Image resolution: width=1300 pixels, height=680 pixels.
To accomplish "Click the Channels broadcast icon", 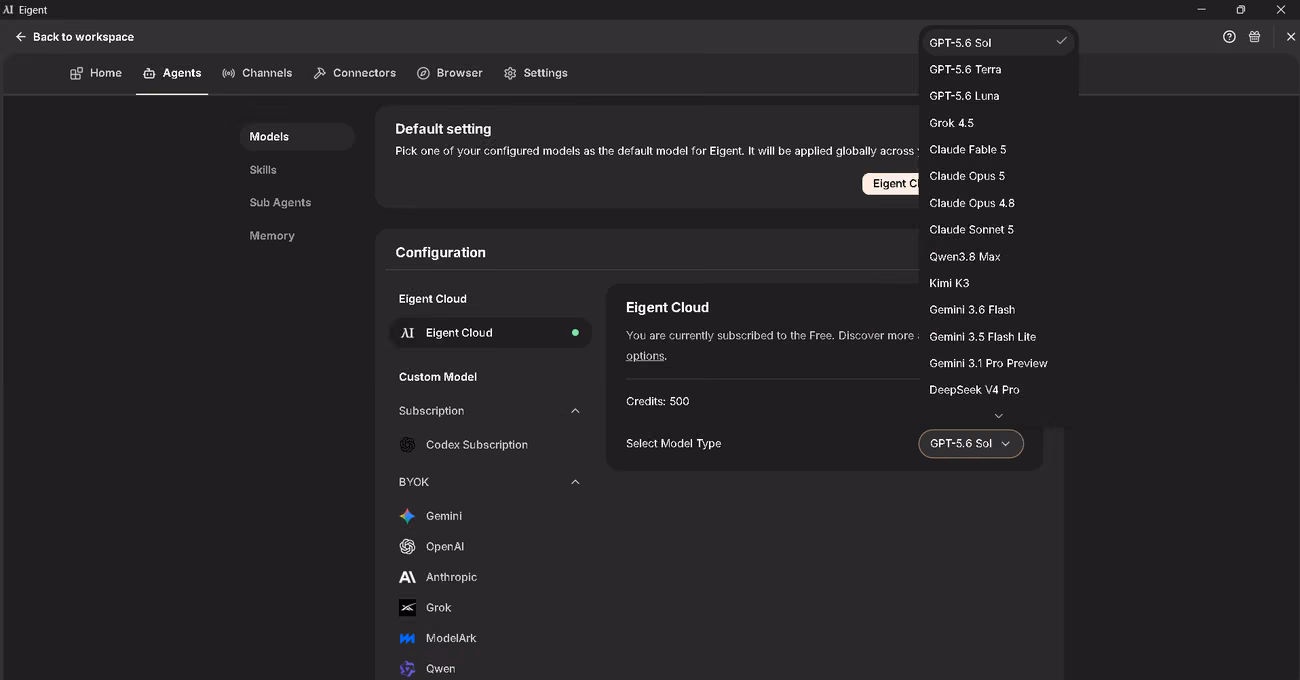I will pyautogui.click(x=228, y=73).
